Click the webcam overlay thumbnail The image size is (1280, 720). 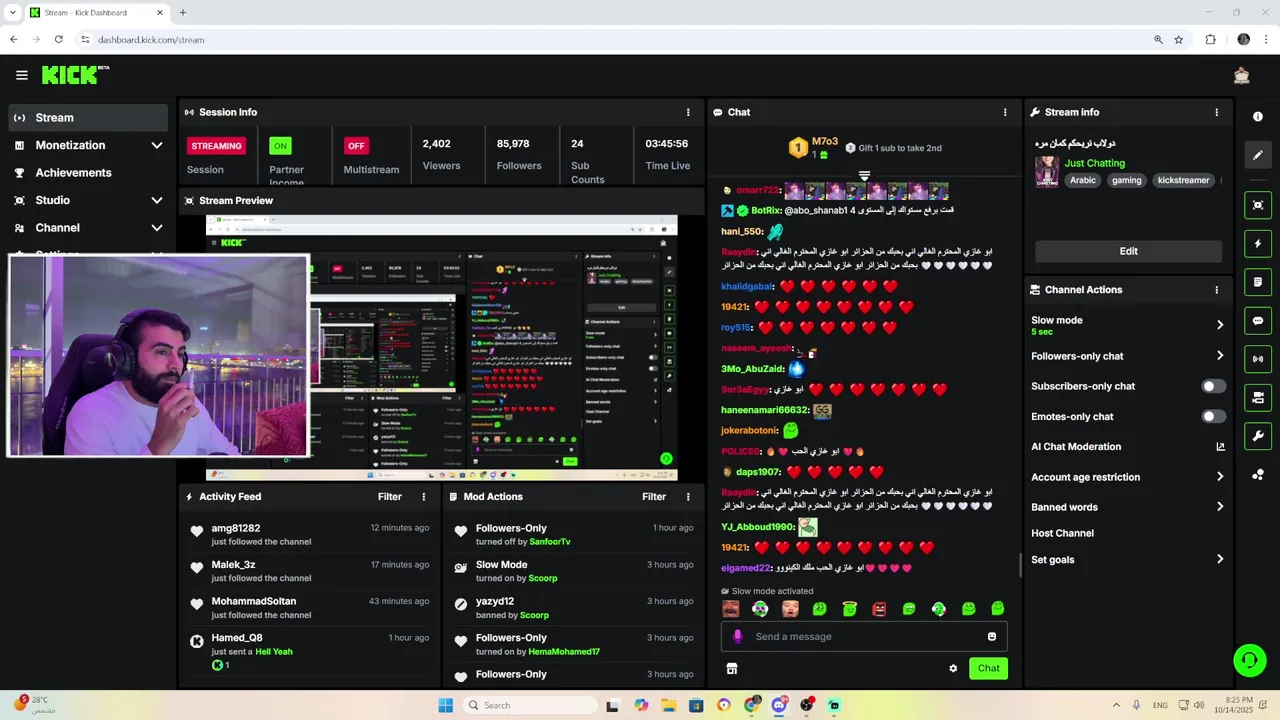tap(159, 355)
